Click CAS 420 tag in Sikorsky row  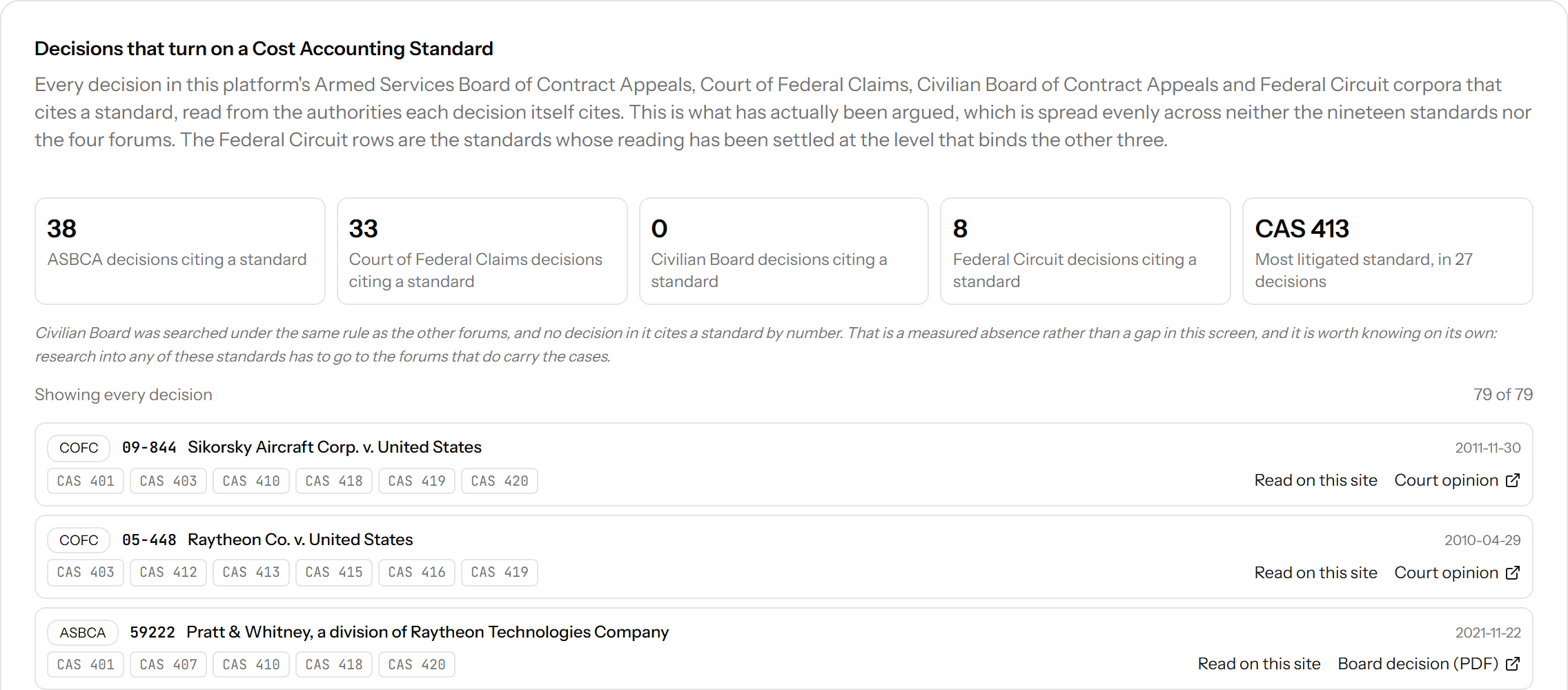coord(500,481)
